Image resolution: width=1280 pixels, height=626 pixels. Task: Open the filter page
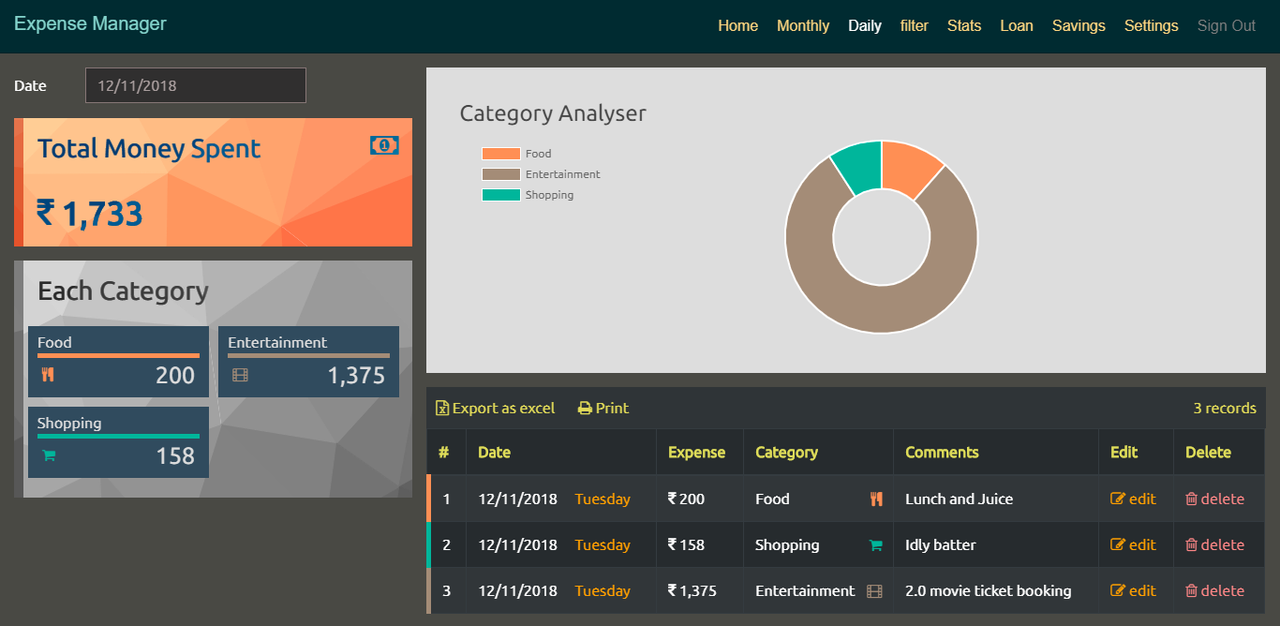pos(914,26)
